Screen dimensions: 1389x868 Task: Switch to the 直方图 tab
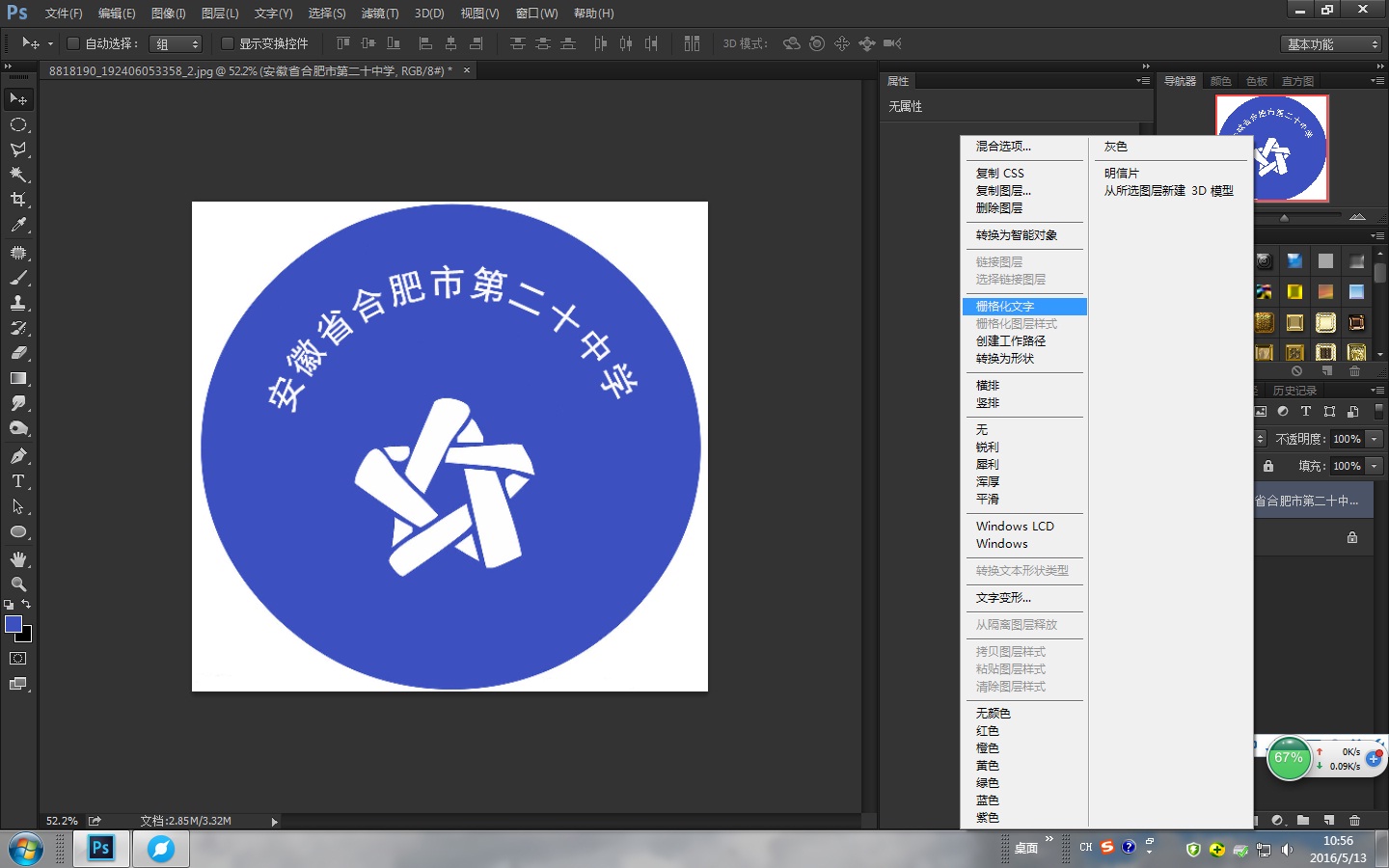(1297, 81)
